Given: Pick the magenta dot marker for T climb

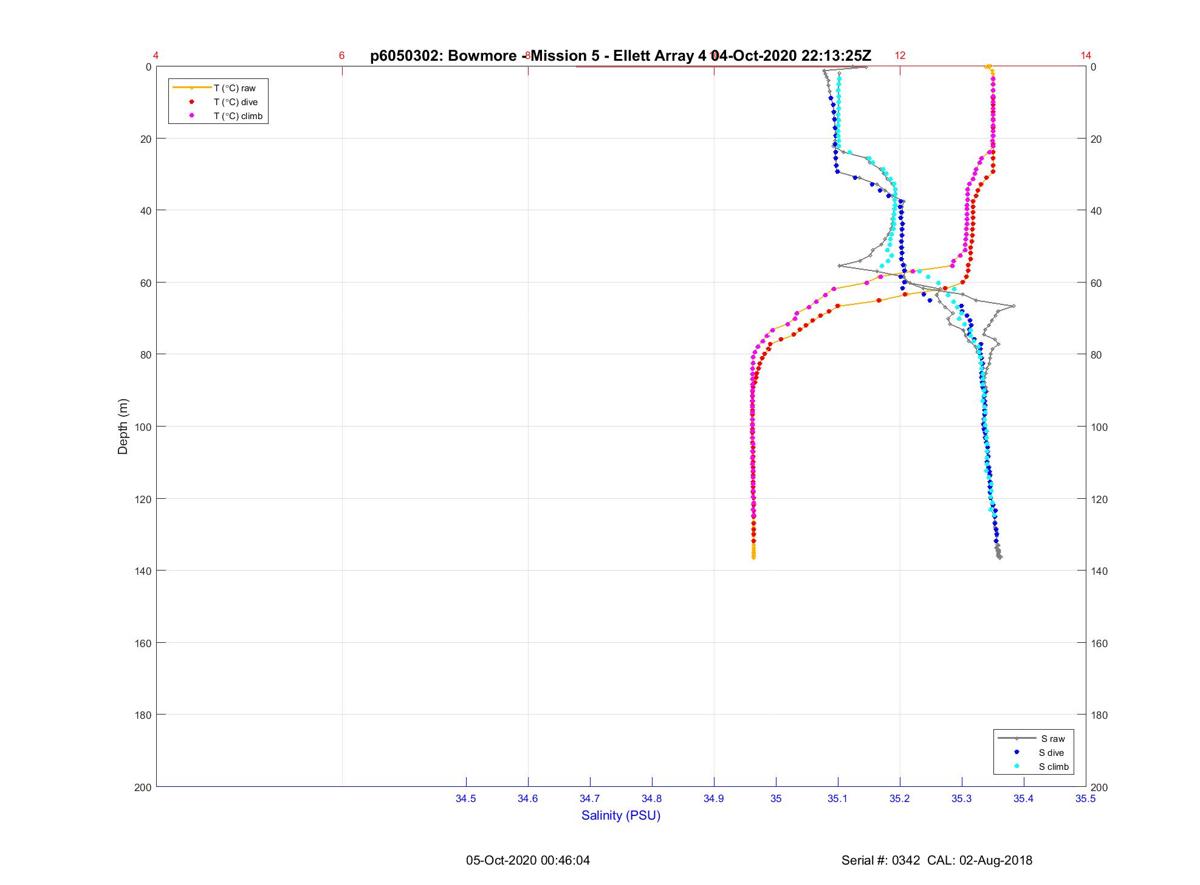Looking at the screenshot, I should coord(191,116).
